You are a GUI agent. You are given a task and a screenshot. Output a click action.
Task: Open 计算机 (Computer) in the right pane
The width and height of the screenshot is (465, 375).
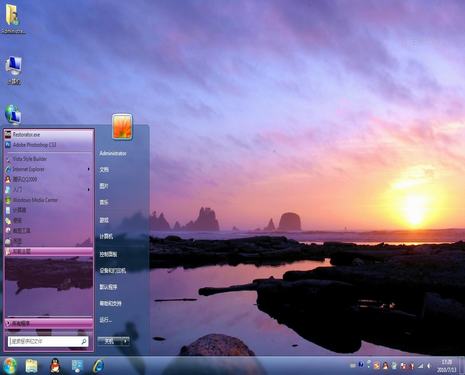coord(106,236)
